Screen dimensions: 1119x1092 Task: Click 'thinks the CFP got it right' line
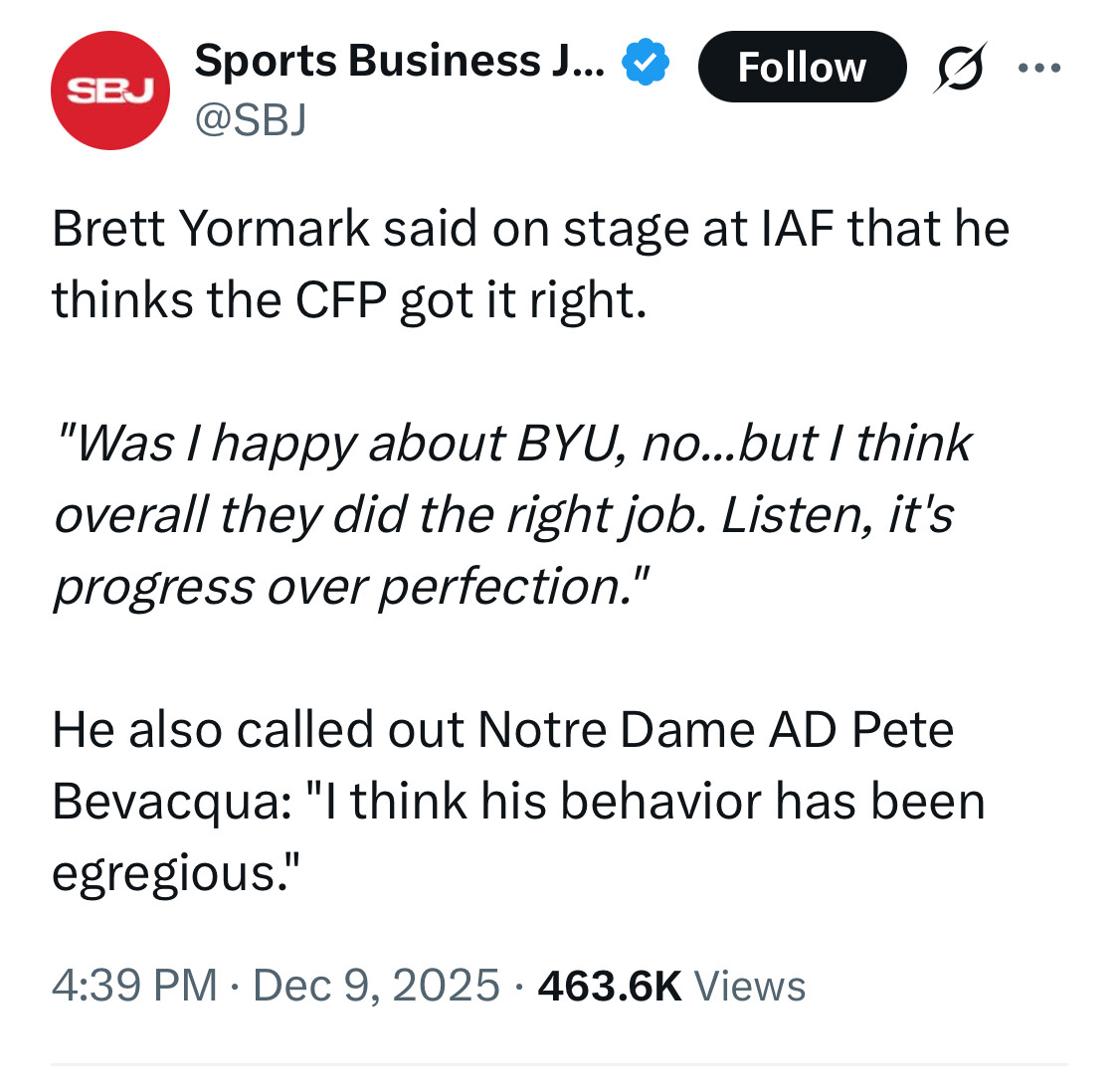(x=348, y=300)
